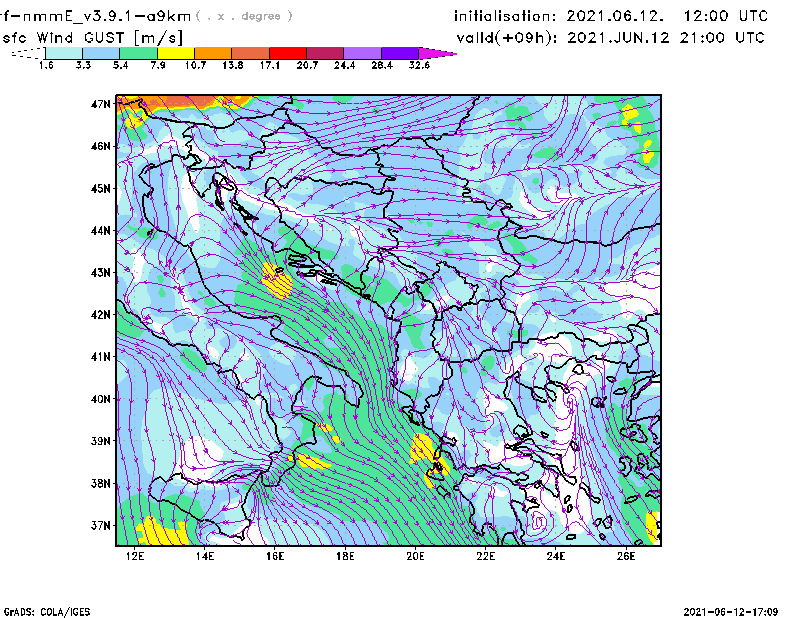Viewport: 800px width, 618px height.
Task: Click the GrADS: COLA/IGES credit text
Action: click(47, 612)
